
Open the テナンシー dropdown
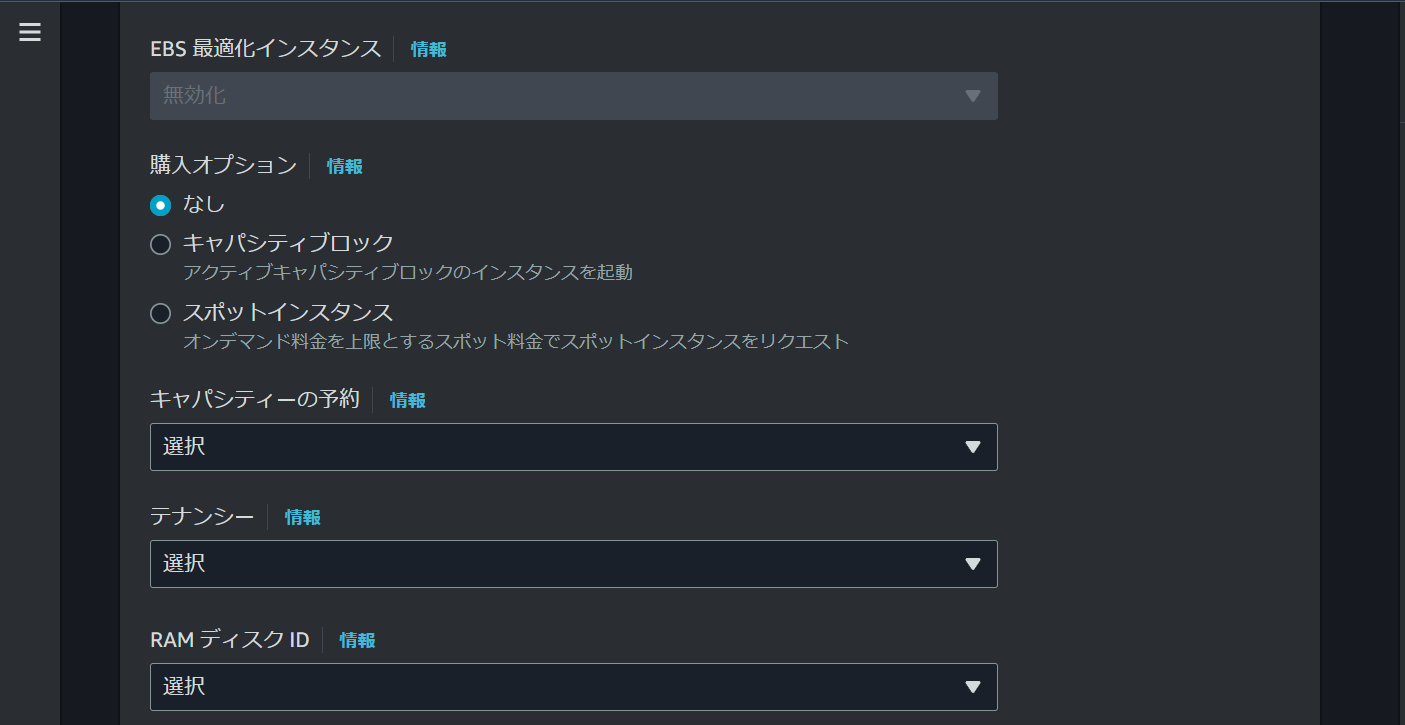tap(573, 564)
